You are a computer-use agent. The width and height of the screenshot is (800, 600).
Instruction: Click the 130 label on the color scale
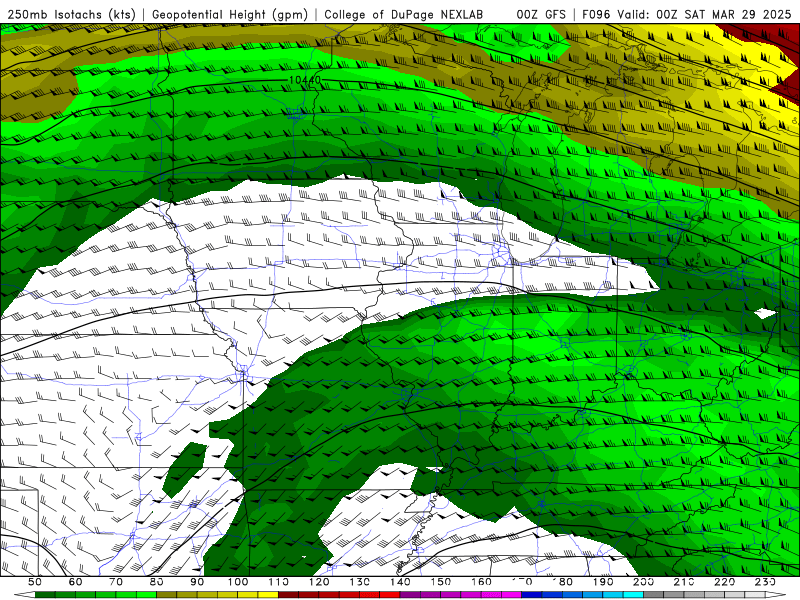(x=360, y=582)
